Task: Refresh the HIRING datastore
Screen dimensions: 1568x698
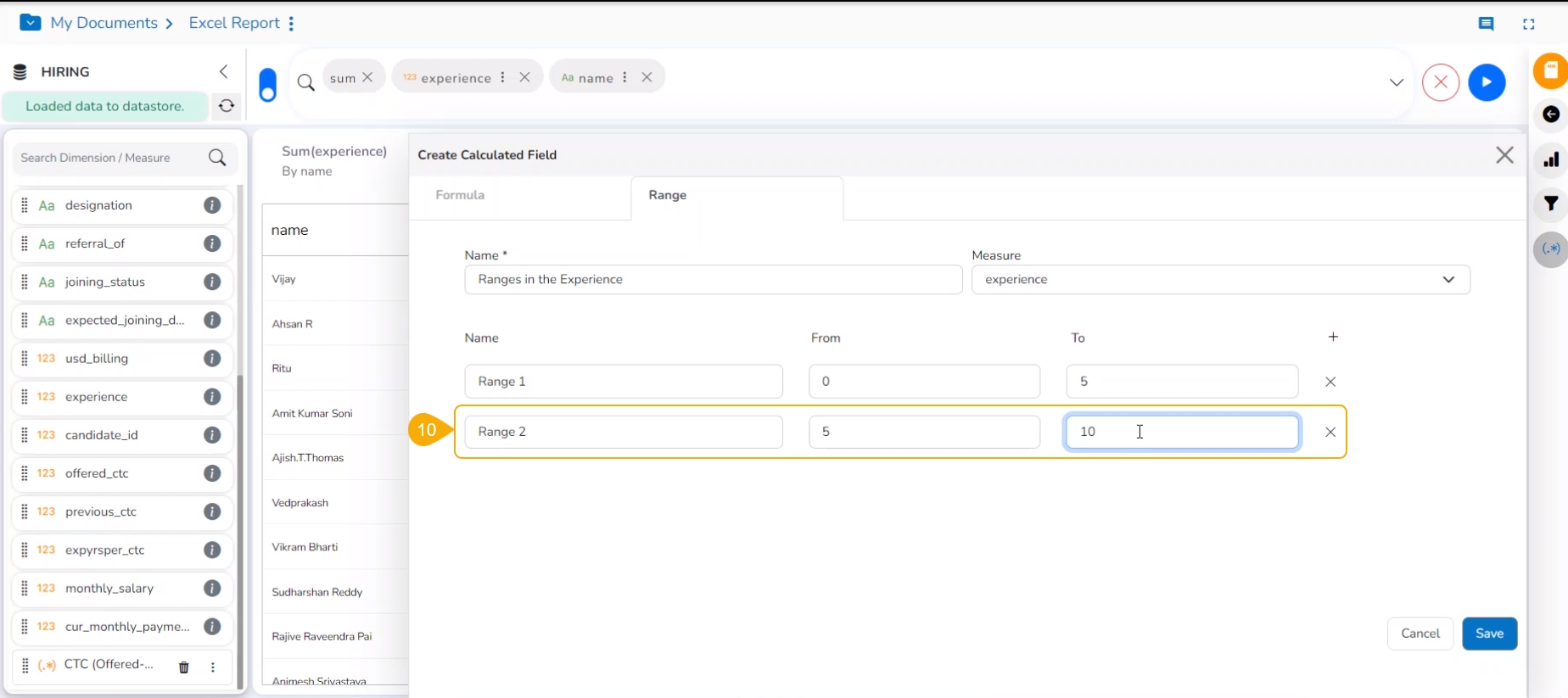Action: [x=227, y=106]
